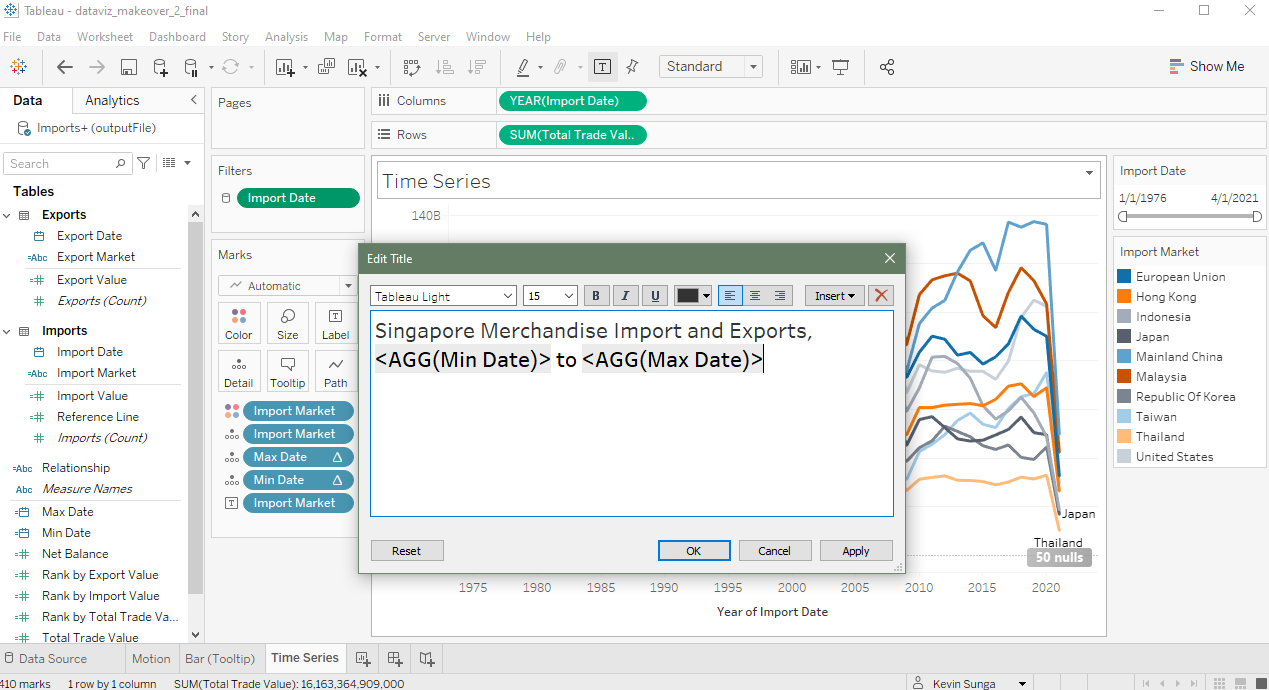Click the red clear-formatting X icon
This screenshot has height=690, width=1269.
pos(880,296)
